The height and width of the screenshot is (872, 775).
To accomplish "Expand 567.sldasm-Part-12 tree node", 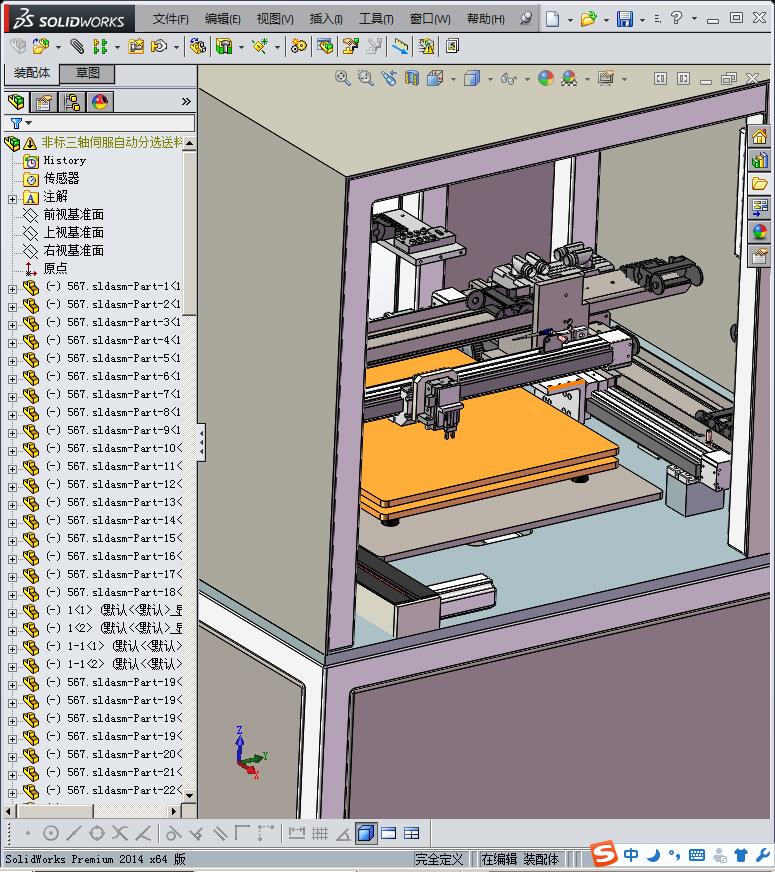I will click(12, 487).
